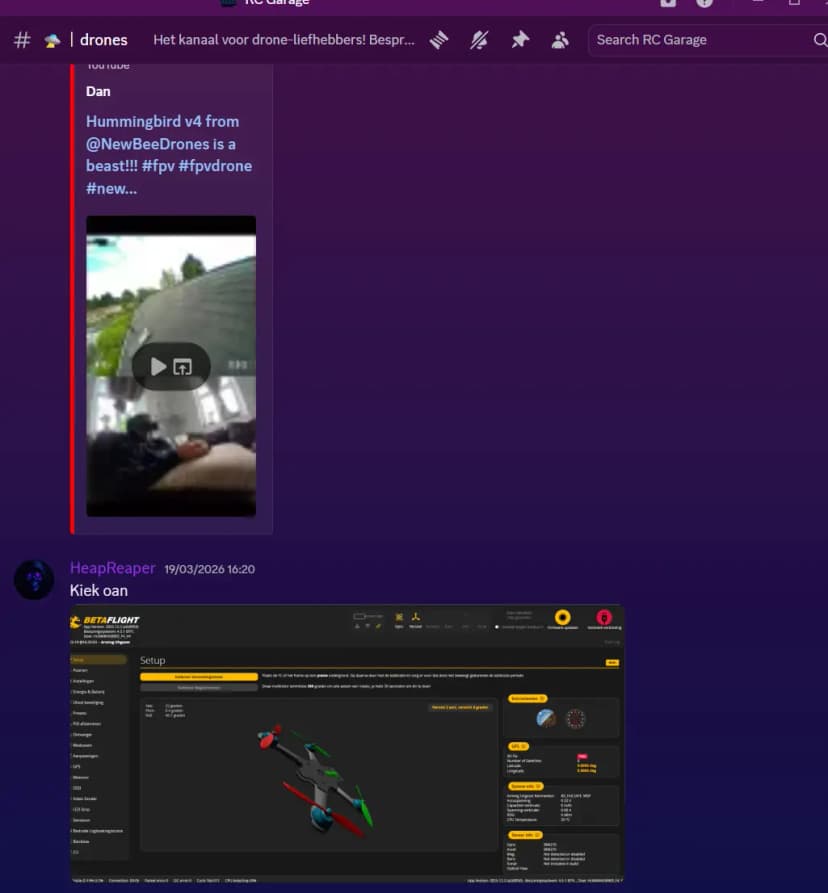Expand the channel topic 'Het kanaal voor drone-liefhebbers'

click(284, 40)
